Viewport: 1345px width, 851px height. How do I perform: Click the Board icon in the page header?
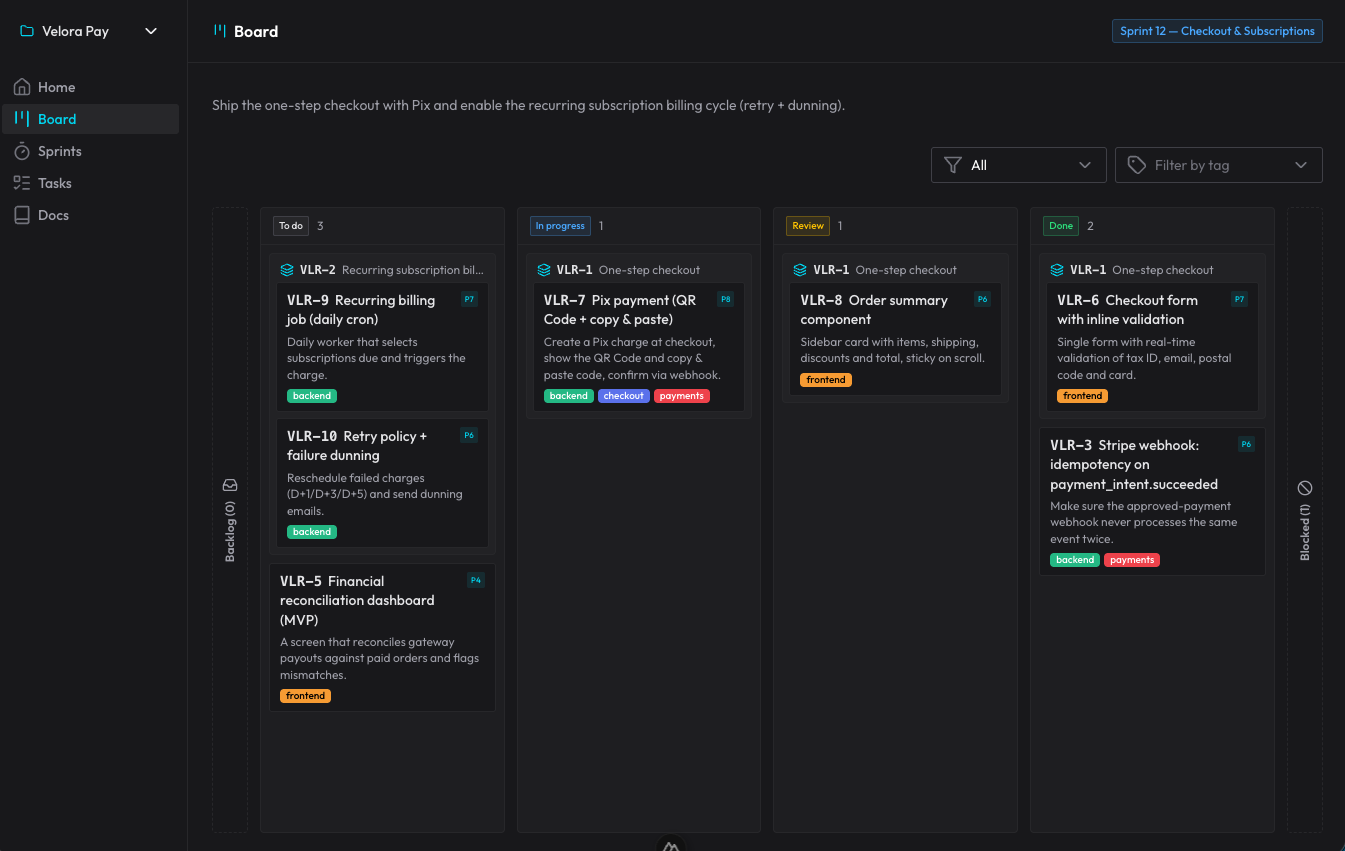tap(220, 31)
